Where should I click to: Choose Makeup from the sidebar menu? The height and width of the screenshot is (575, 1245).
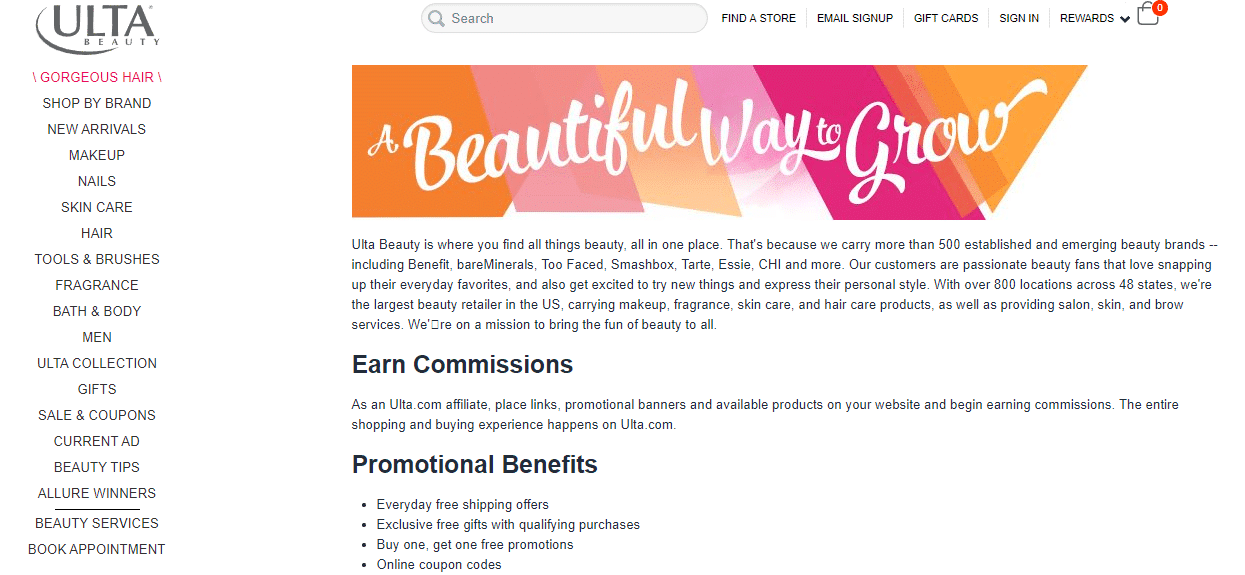[97, 155]
